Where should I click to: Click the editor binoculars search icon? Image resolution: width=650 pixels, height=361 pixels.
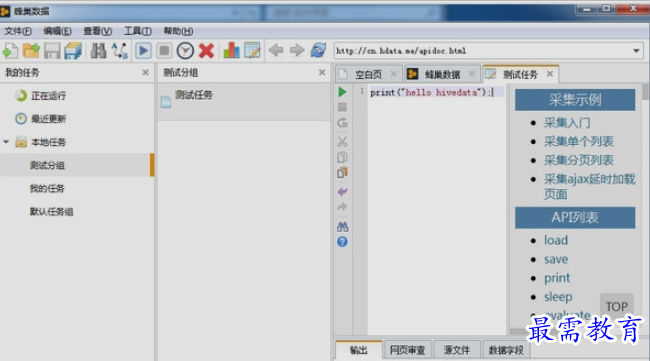342,227
